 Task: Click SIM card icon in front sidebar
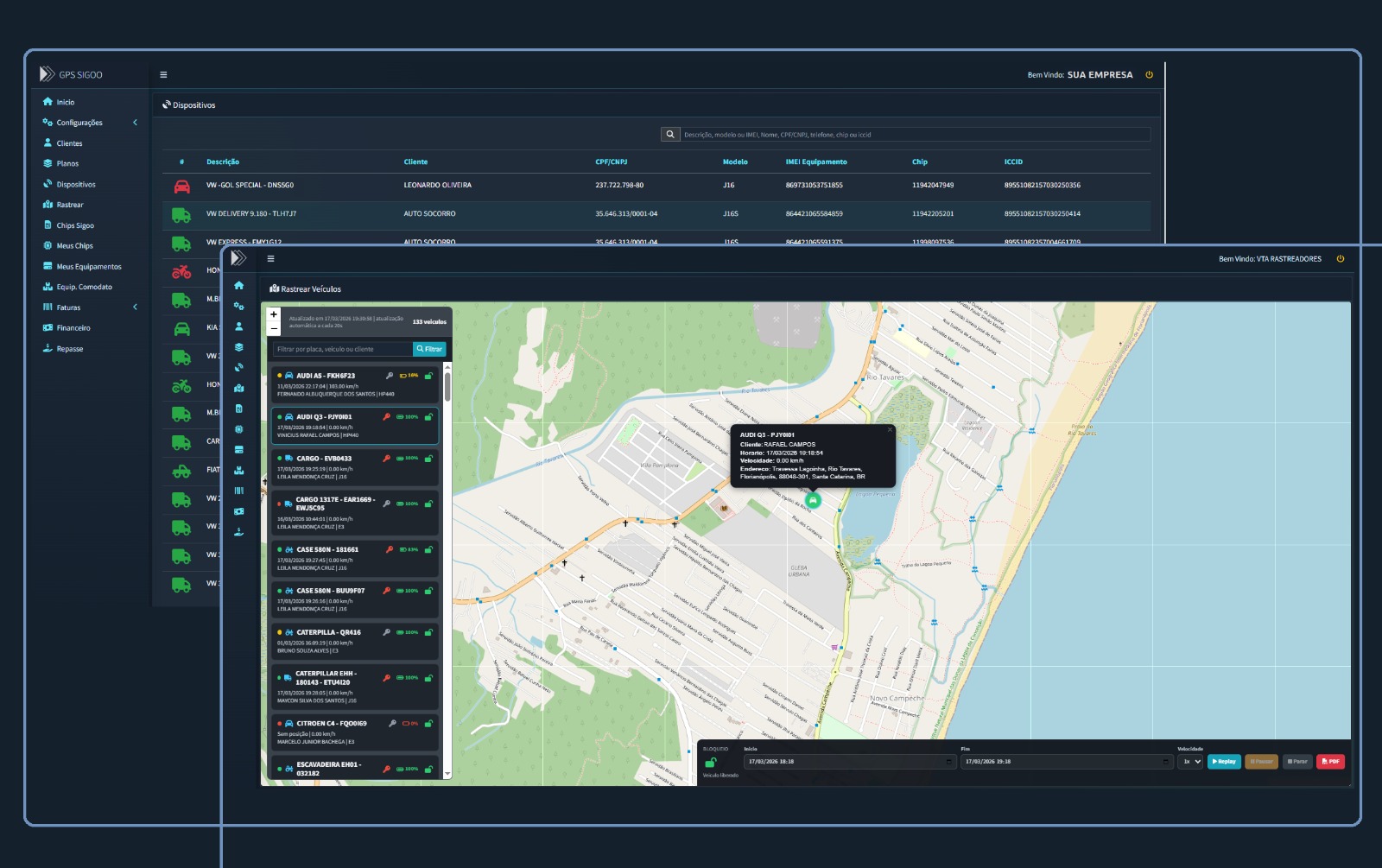pos(239,409)
